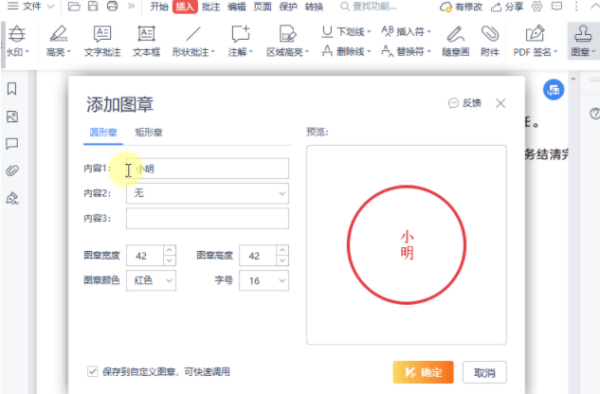Increase the 图章宽度 value
This screenshot has height=394, width=600.
click(x=169, y=250)
